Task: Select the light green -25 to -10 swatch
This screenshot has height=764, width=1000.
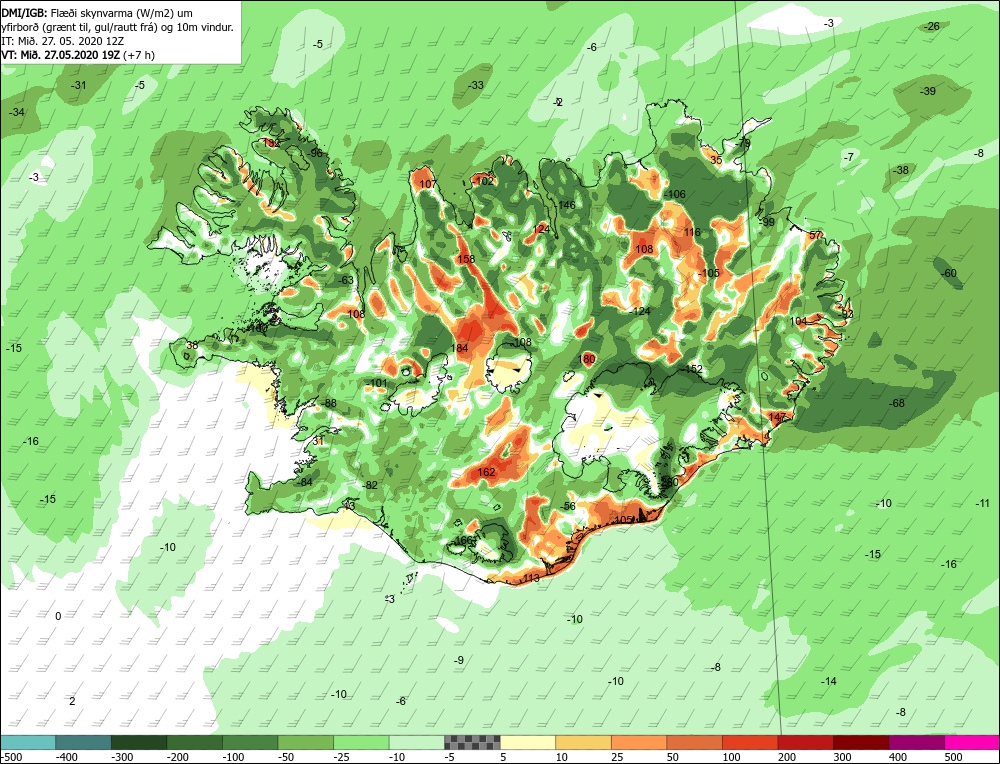Action: pyautogui.click(x=362, y=742)
